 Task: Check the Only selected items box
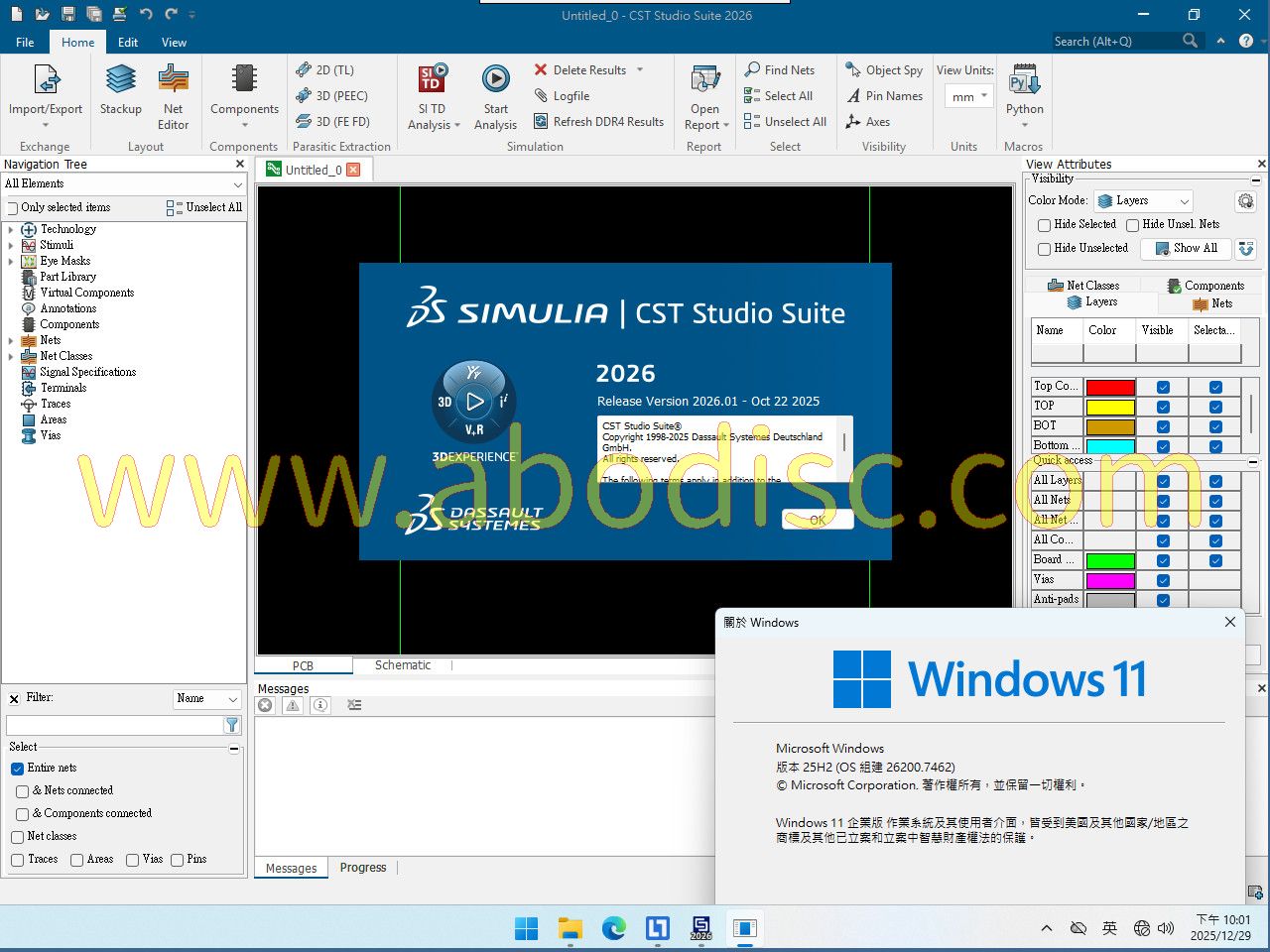coord(13,208)
